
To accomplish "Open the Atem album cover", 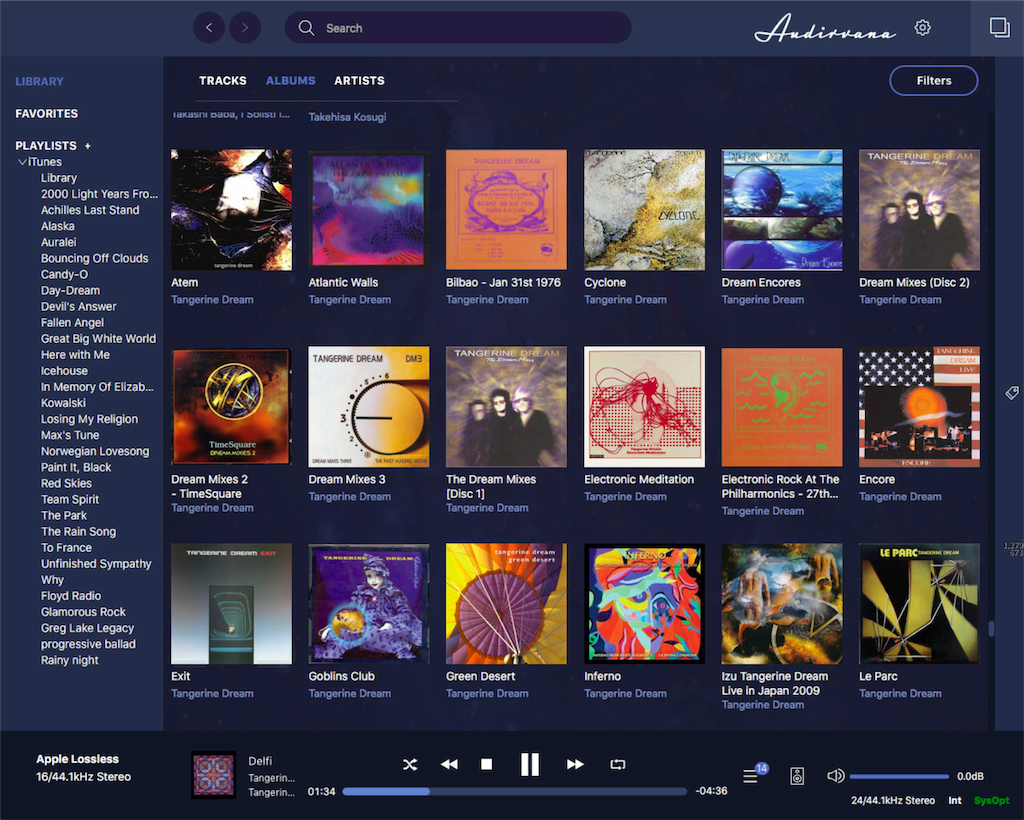I will pos(231,210).
